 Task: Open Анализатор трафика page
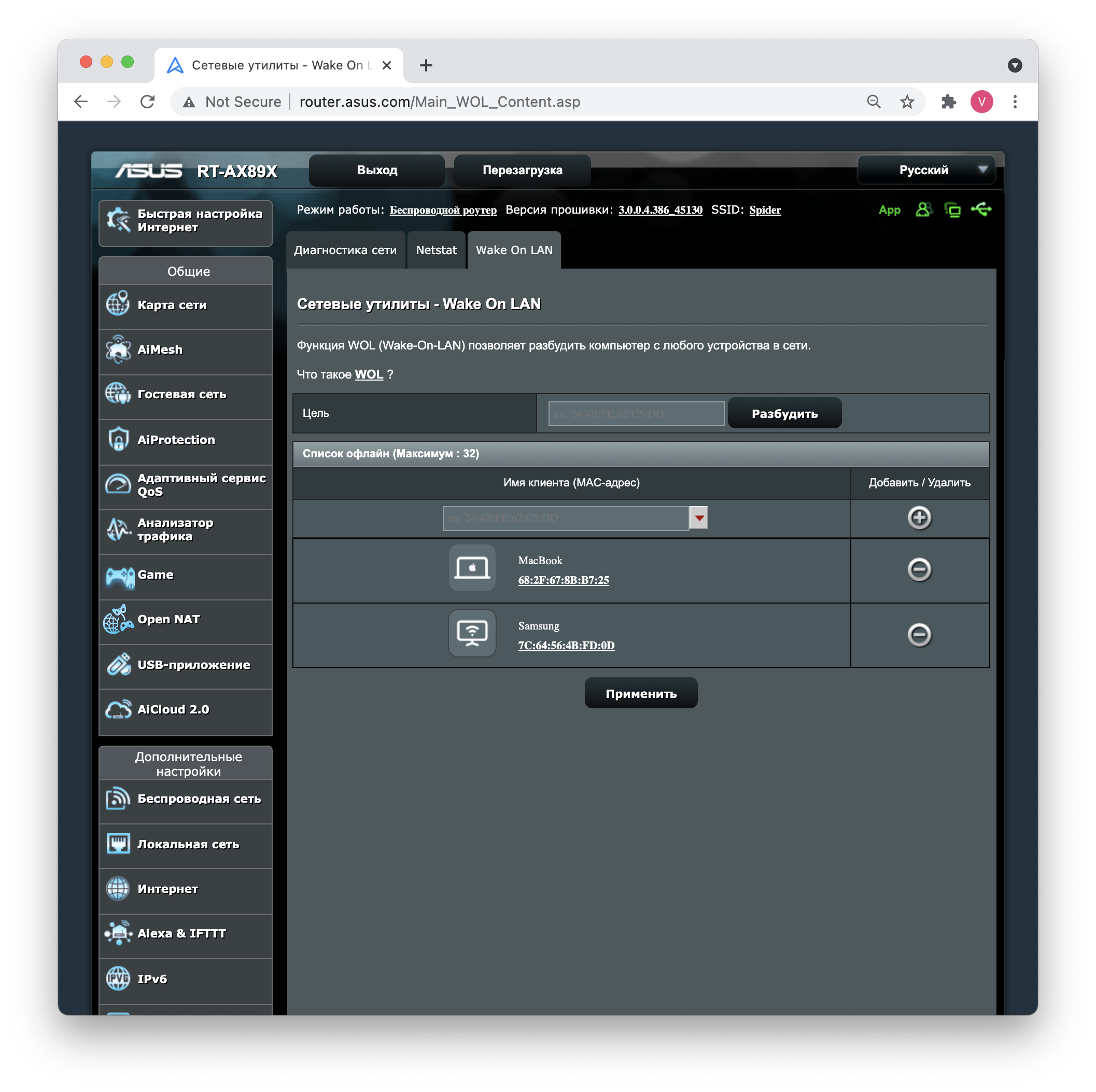[x=186, y=530]
